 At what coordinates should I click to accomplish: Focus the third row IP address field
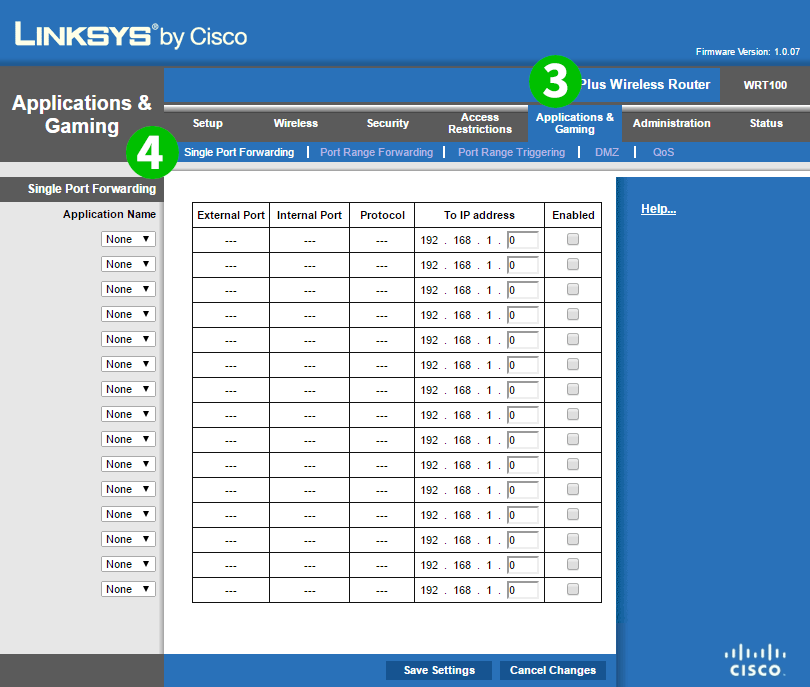pos(523,290)
